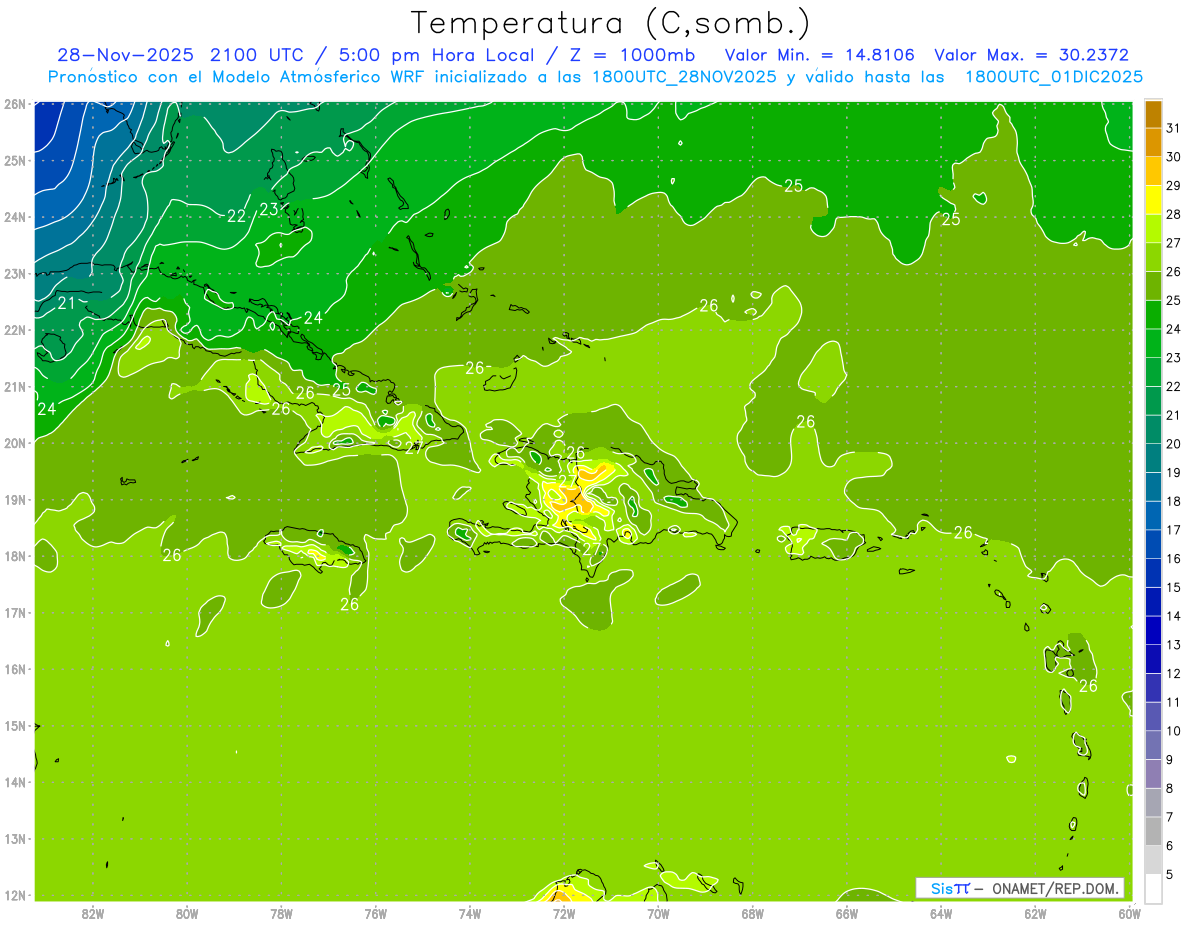Click longitude axis label "80W"
This screenshot has height=927, width=1200.
point(187,913)
